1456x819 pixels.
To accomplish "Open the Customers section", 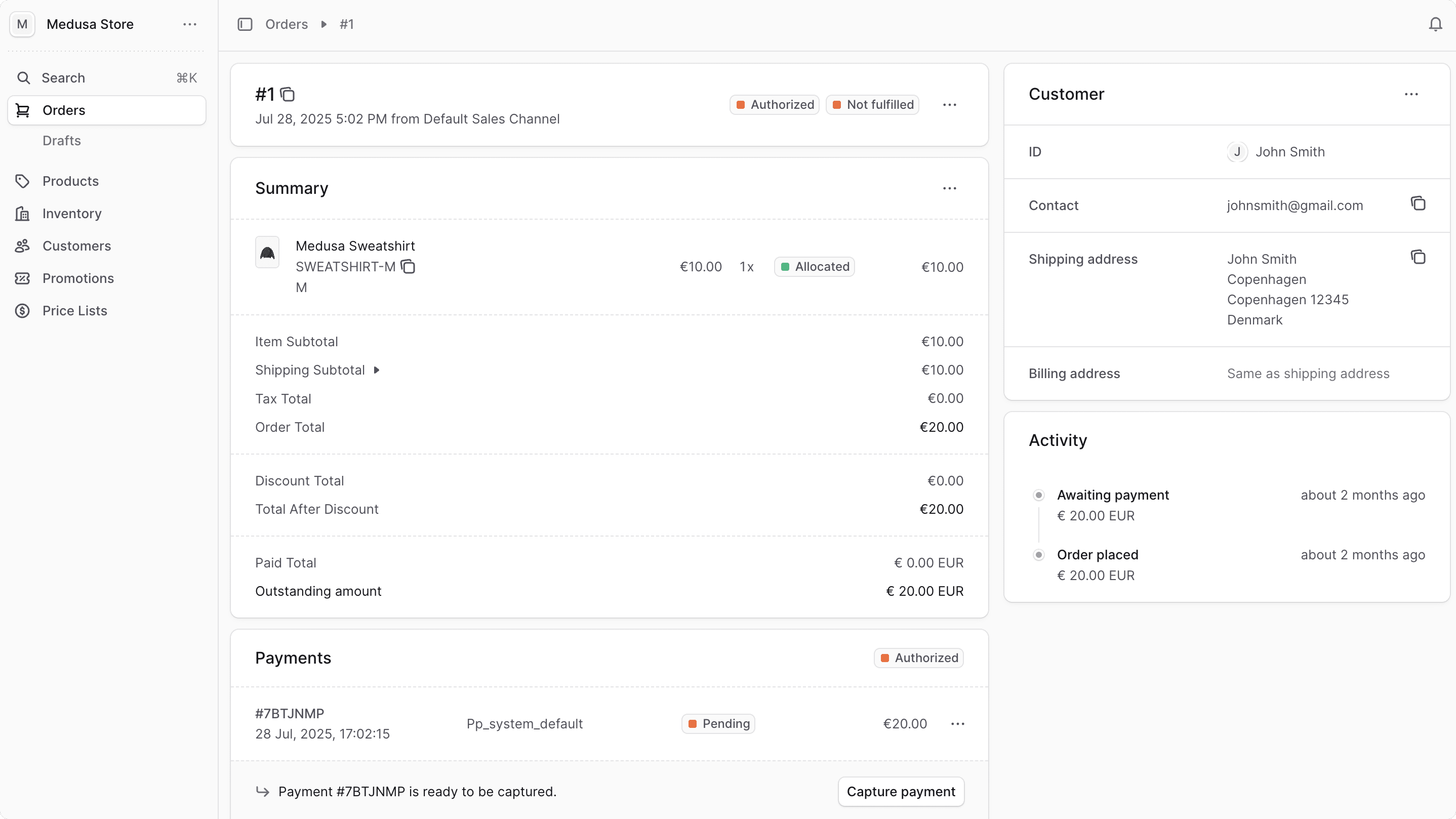I will (x=76, y=246).
